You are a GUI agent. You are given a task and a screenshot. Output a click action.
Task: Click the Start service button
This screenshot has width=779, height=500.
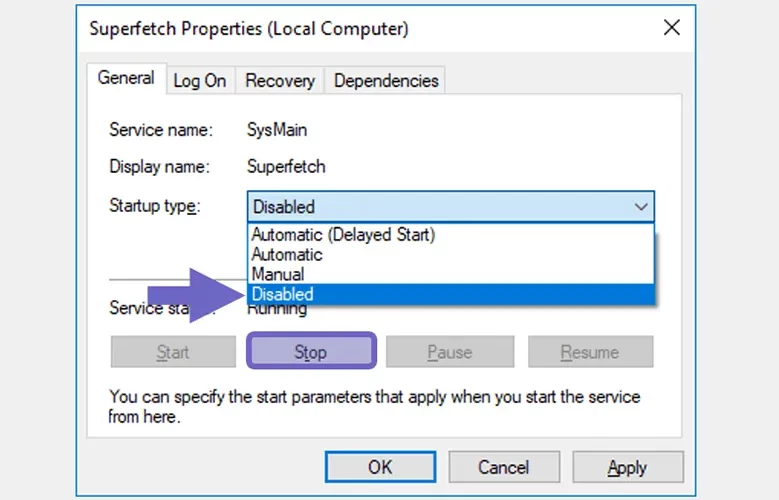(173, 352)
